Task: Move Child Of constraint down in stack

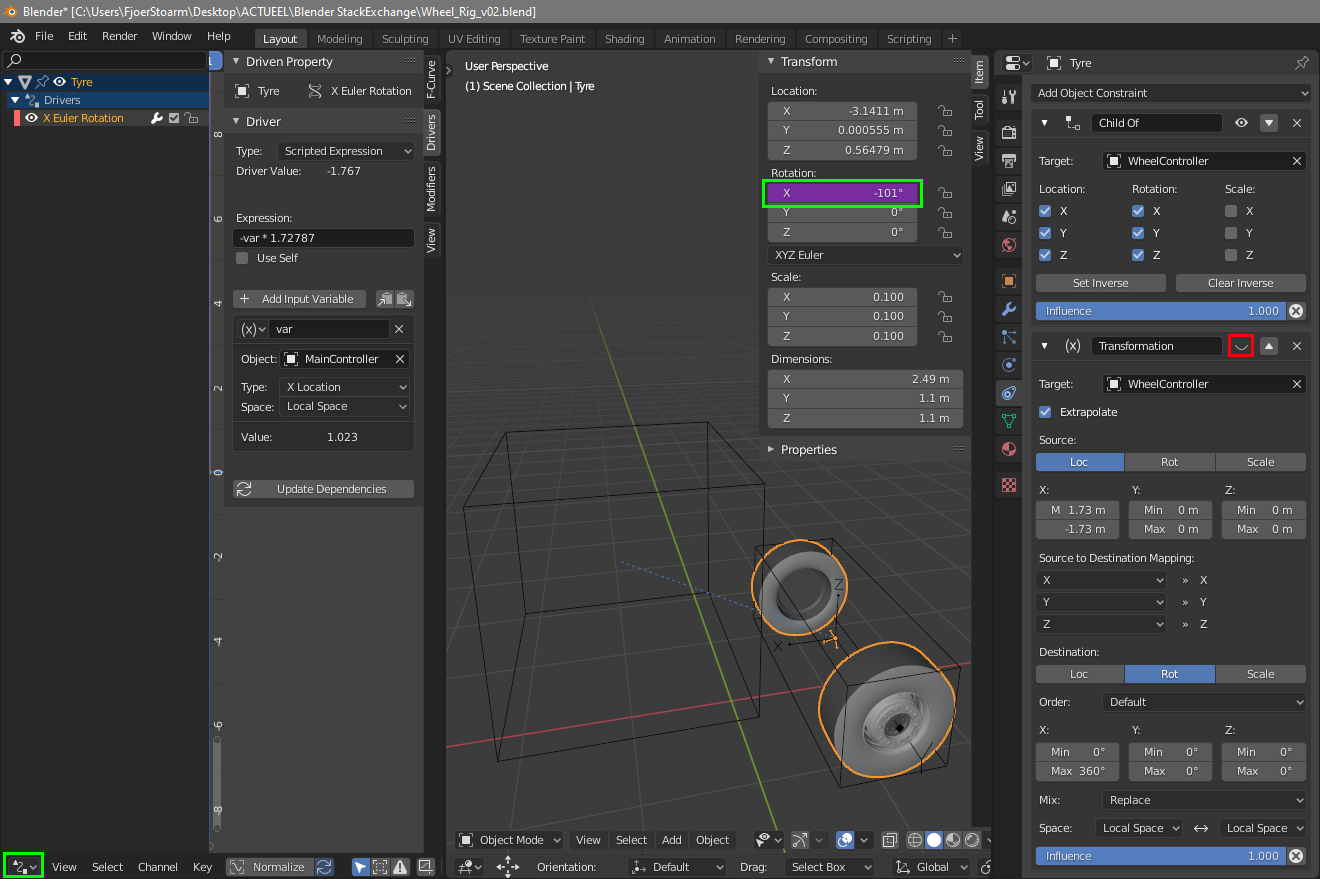Action: (1269, 123)
